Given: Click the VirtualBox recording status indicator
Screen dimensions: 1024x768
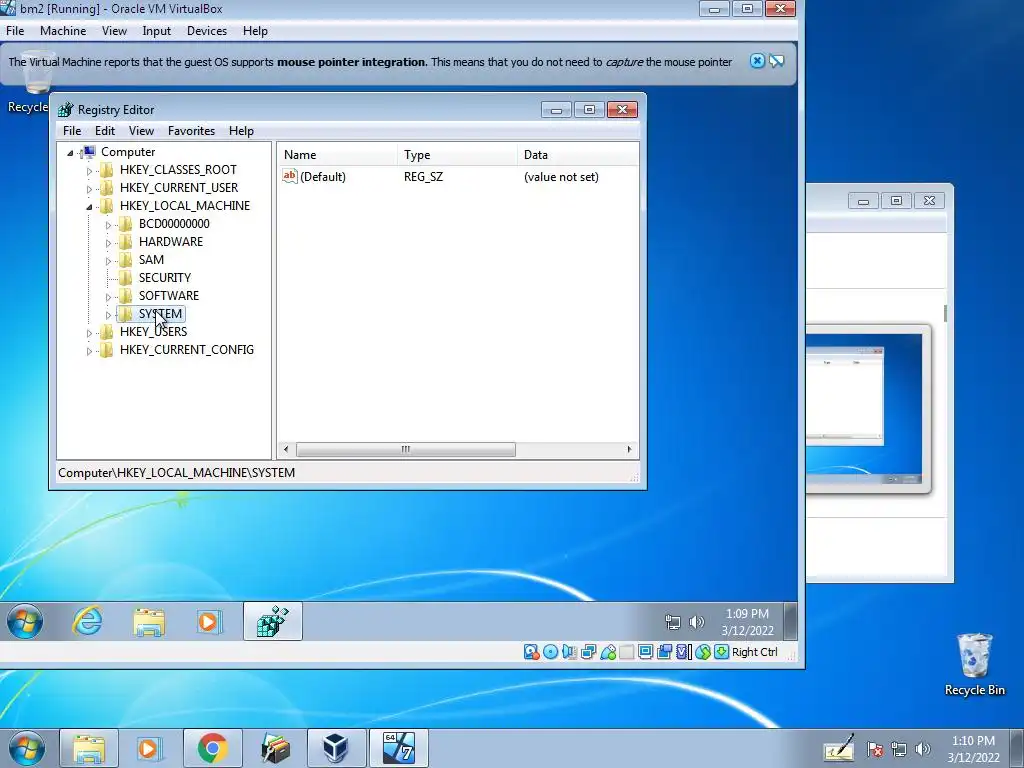Looking at the screenshot, I should pos(665,652).
